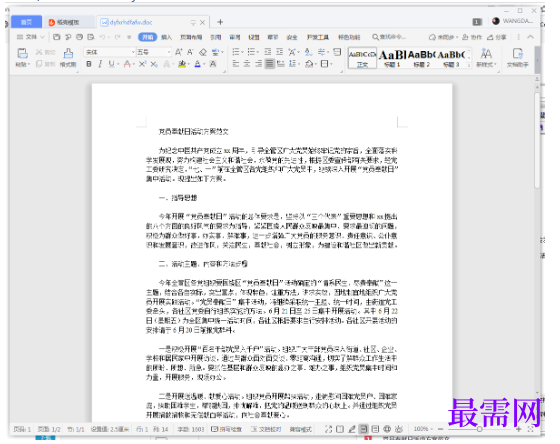The width and height of the screenshot is (560, 444).
Task: Switch to the Insert ribbon tab
Action: [166, 37]
